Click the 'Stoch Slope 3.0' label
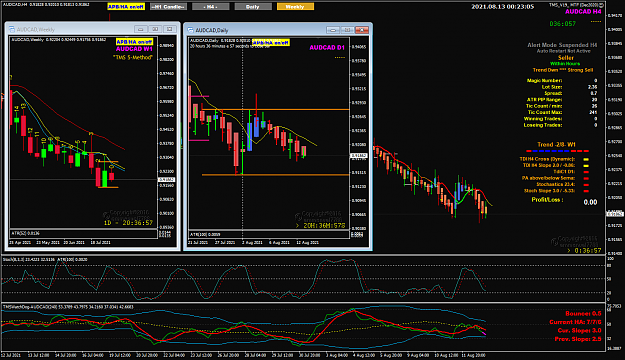Screen dimensions: 625x360 click(549, 191)
